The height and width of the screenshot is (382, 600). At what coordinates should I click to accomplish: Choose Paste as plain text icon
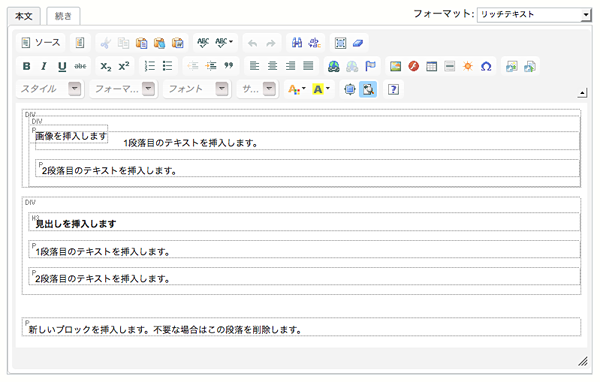tap(159, 43)
